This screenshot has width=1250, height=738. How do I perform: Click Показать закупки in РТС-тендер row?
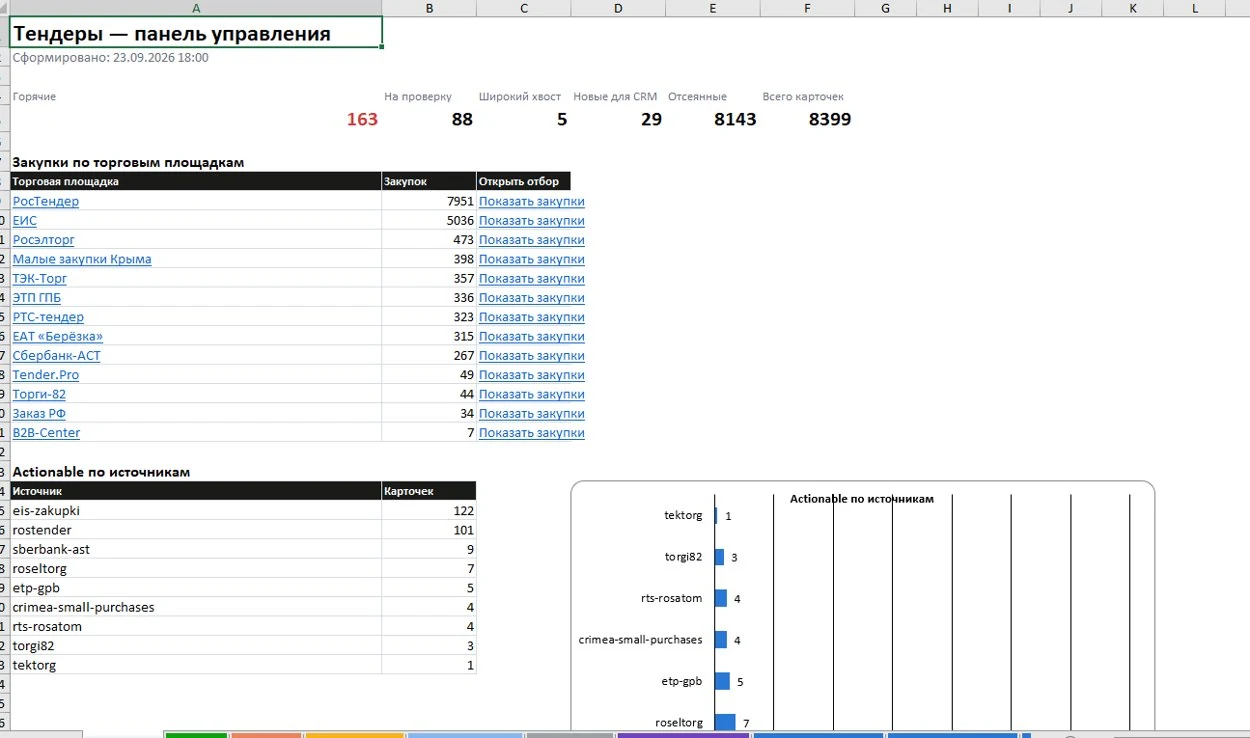[x=532, y=317]
